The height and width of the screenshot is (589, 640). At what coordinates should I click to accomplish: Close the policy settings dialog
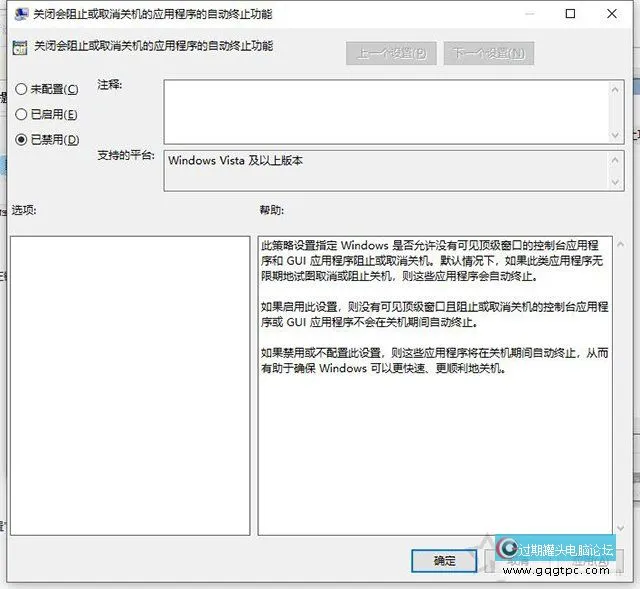(x=611, y=14)
